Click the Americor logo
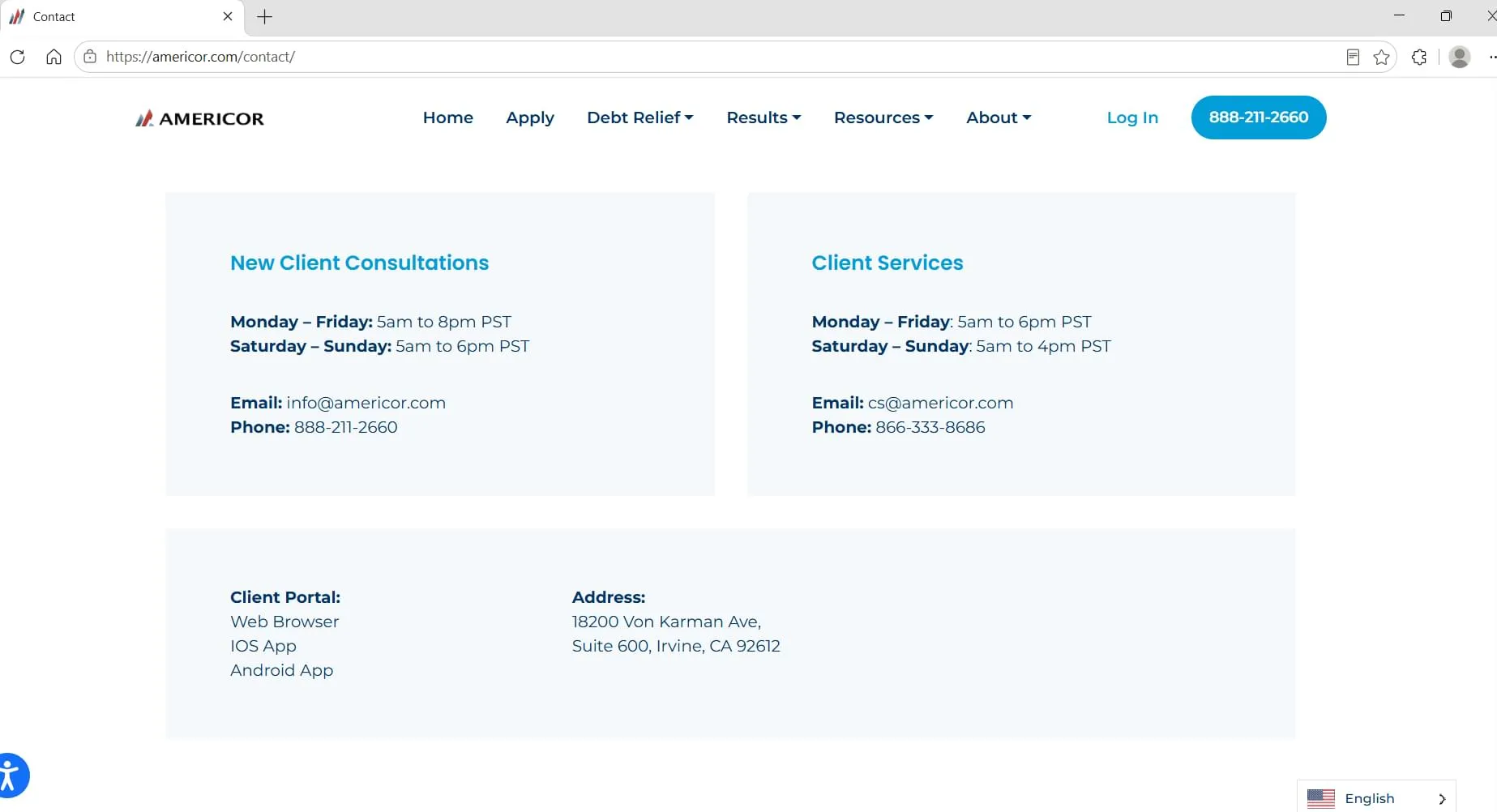1497x812 pixels. click(199, 118)
